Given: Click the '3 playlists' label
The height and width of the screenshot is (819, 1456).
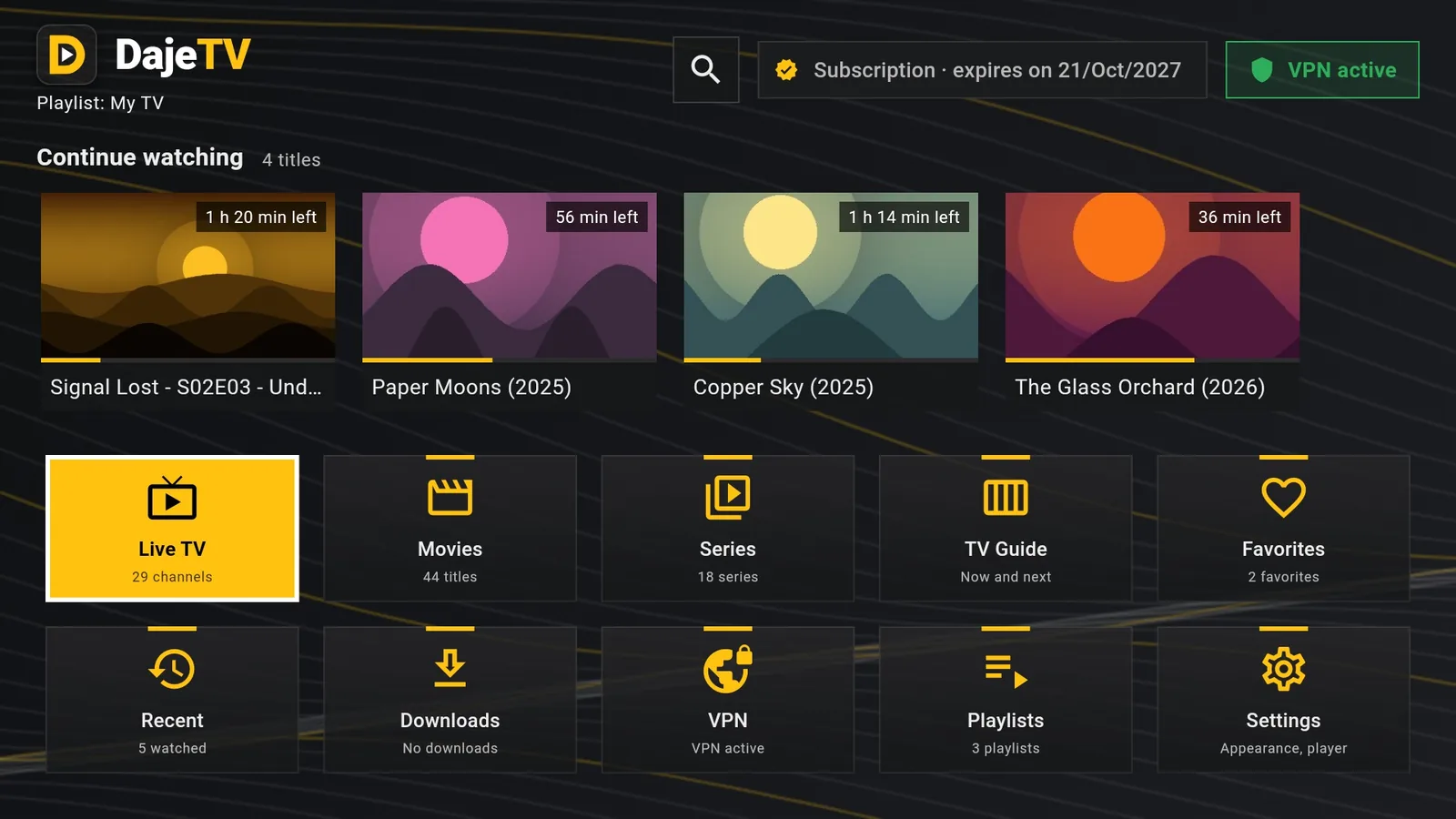Looking at the screenshot, I should 1006,748.
